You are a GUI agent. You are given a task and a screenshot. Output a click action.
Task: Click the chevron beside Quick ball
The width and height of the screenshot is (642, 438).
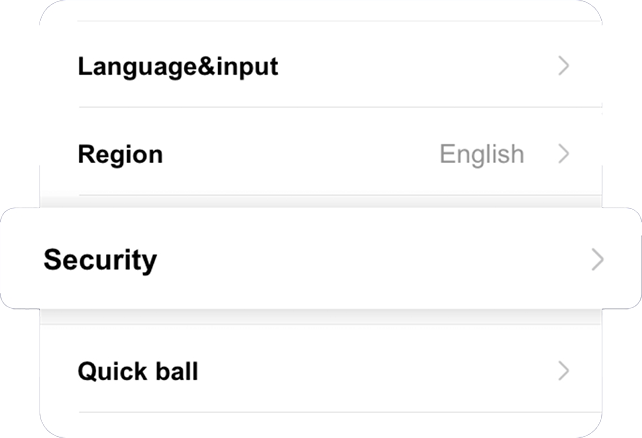pyautogui.click(x=564, y=372)
